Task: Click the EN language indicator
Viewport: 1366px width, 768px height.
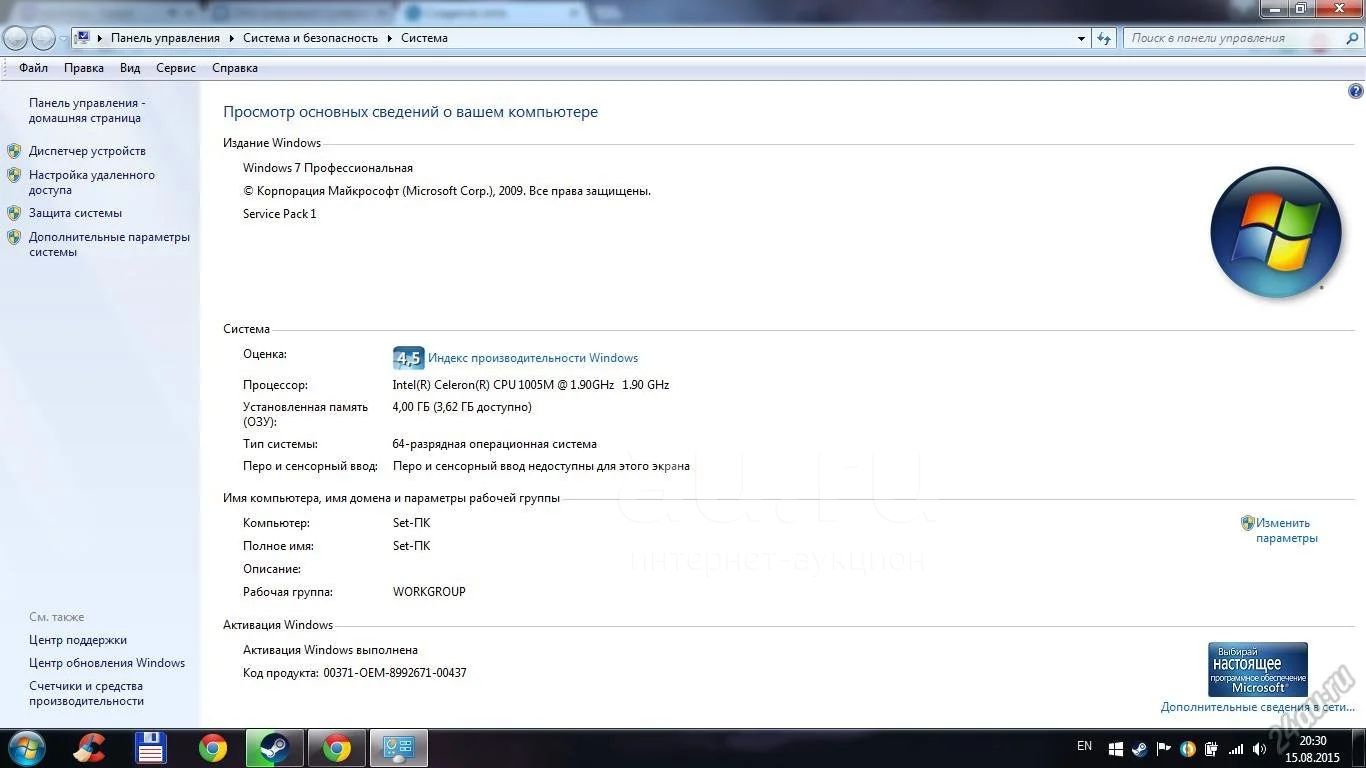Action: point(1084,746)
